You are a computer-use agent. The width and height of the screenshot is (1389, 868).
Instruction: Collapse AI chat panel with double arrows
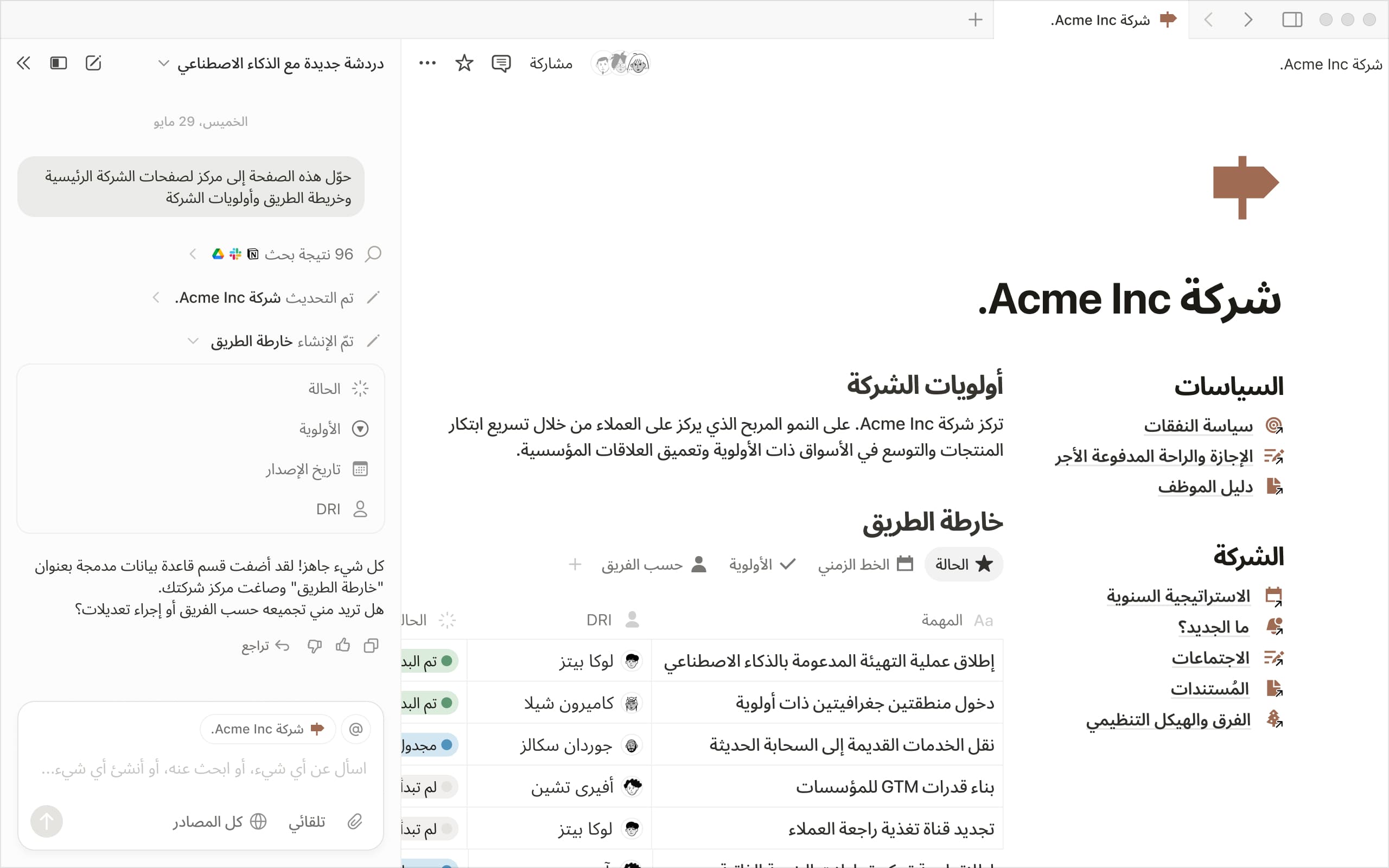pyautogui.click(x=23, y=63)
